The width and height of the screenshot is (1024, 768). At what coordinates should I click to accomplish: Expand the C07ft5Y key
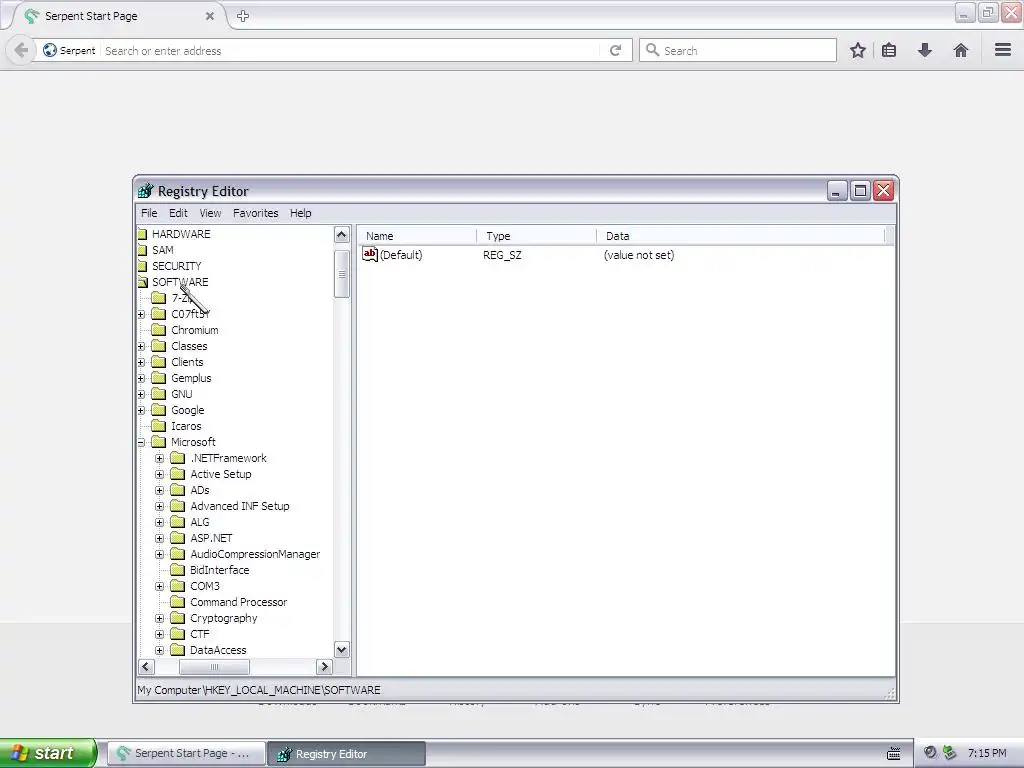click(x=141, y=314)
